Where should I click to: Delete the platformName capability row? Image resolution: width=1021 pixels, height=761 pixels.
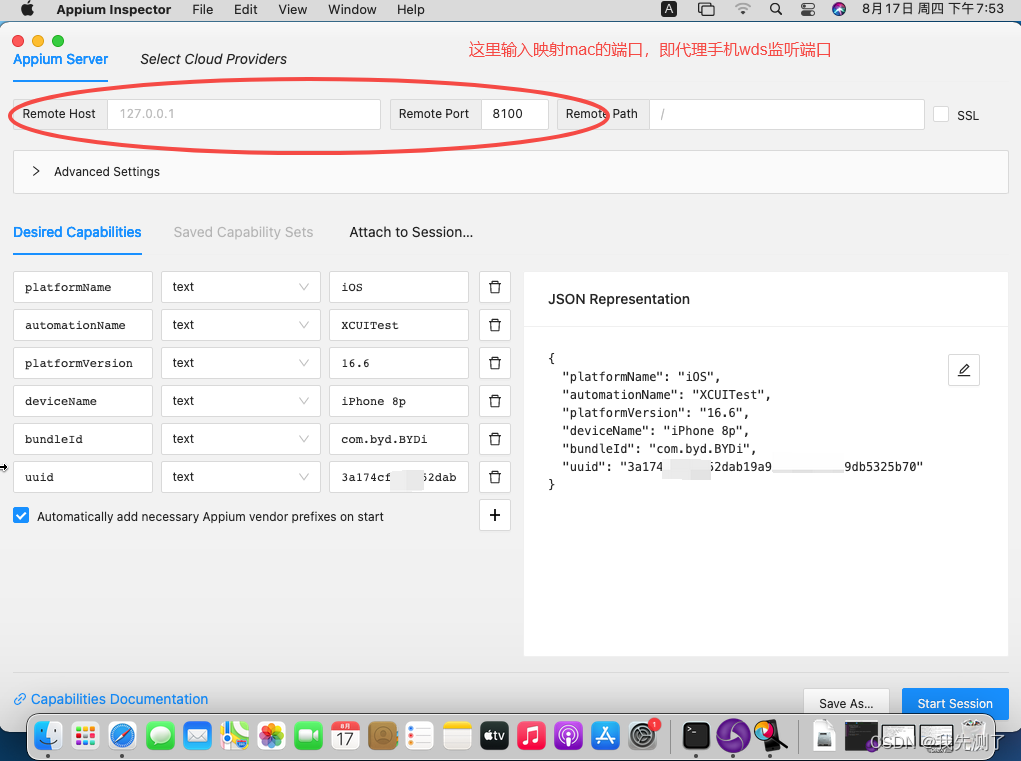click(x=494, y=287)
